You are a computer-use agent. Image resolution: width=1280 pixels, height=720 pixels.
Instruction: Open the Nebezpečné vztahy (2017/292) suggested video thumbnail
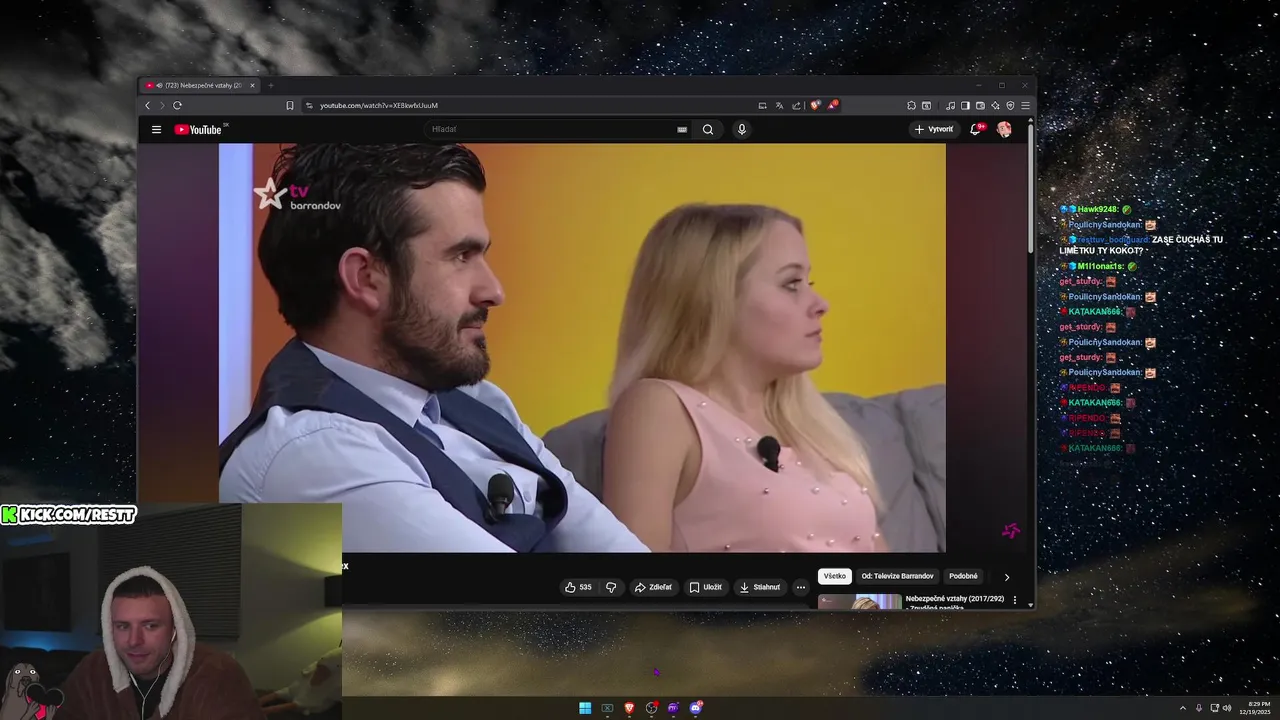coord(860,601)
